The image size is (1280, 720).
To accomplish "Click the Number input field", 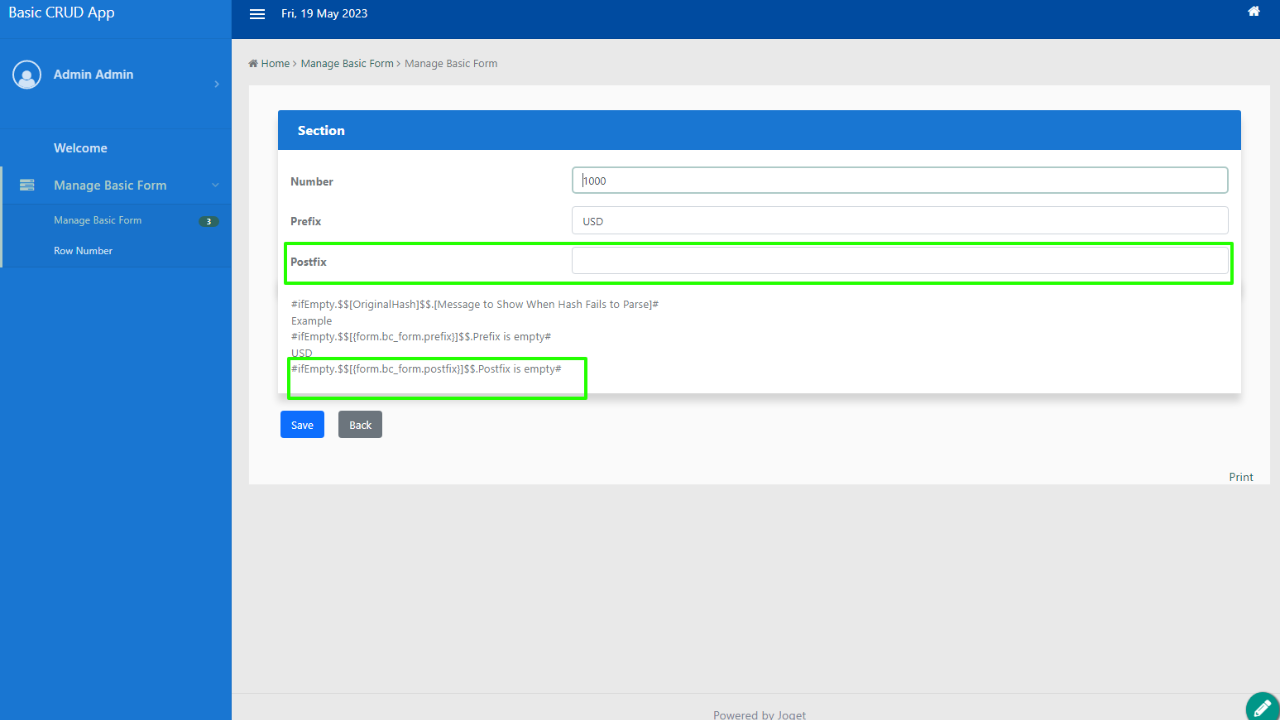I will (899, 181).
